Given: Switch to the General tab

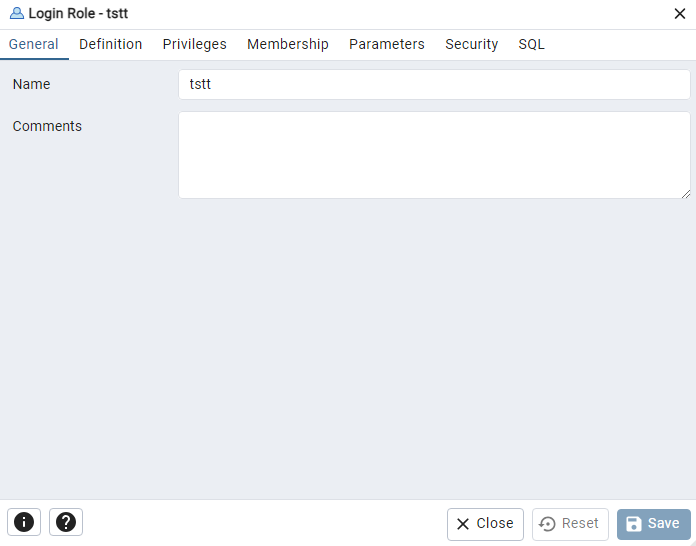Looking at the screenshot, I should pos(34,44).
